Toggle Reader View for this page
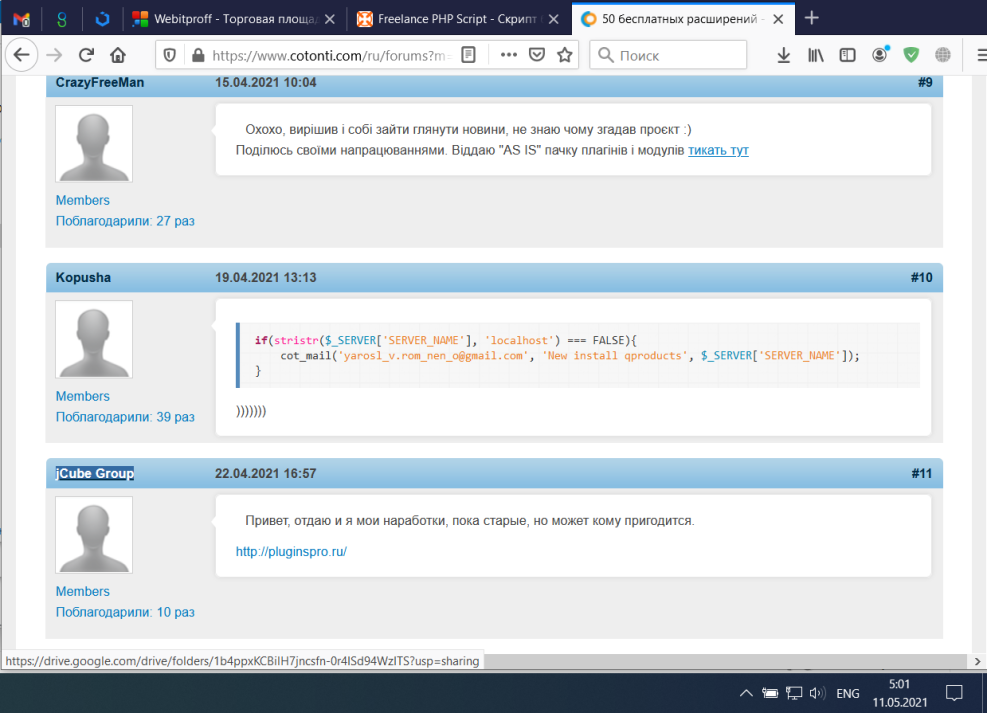The image size is (987, 713). pos(468,55)
